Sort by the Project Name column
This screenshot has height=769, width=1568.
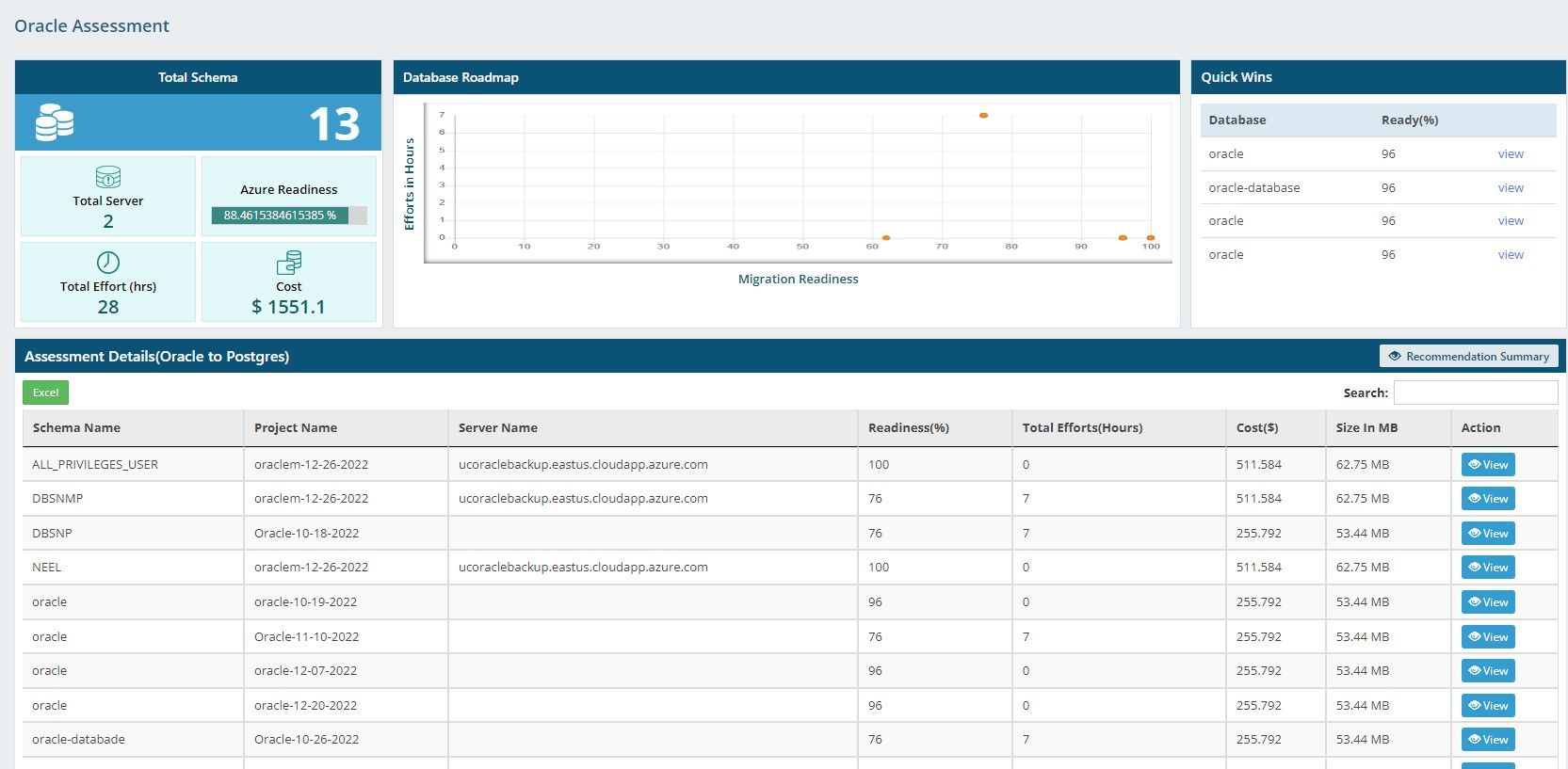pos(346,427)
